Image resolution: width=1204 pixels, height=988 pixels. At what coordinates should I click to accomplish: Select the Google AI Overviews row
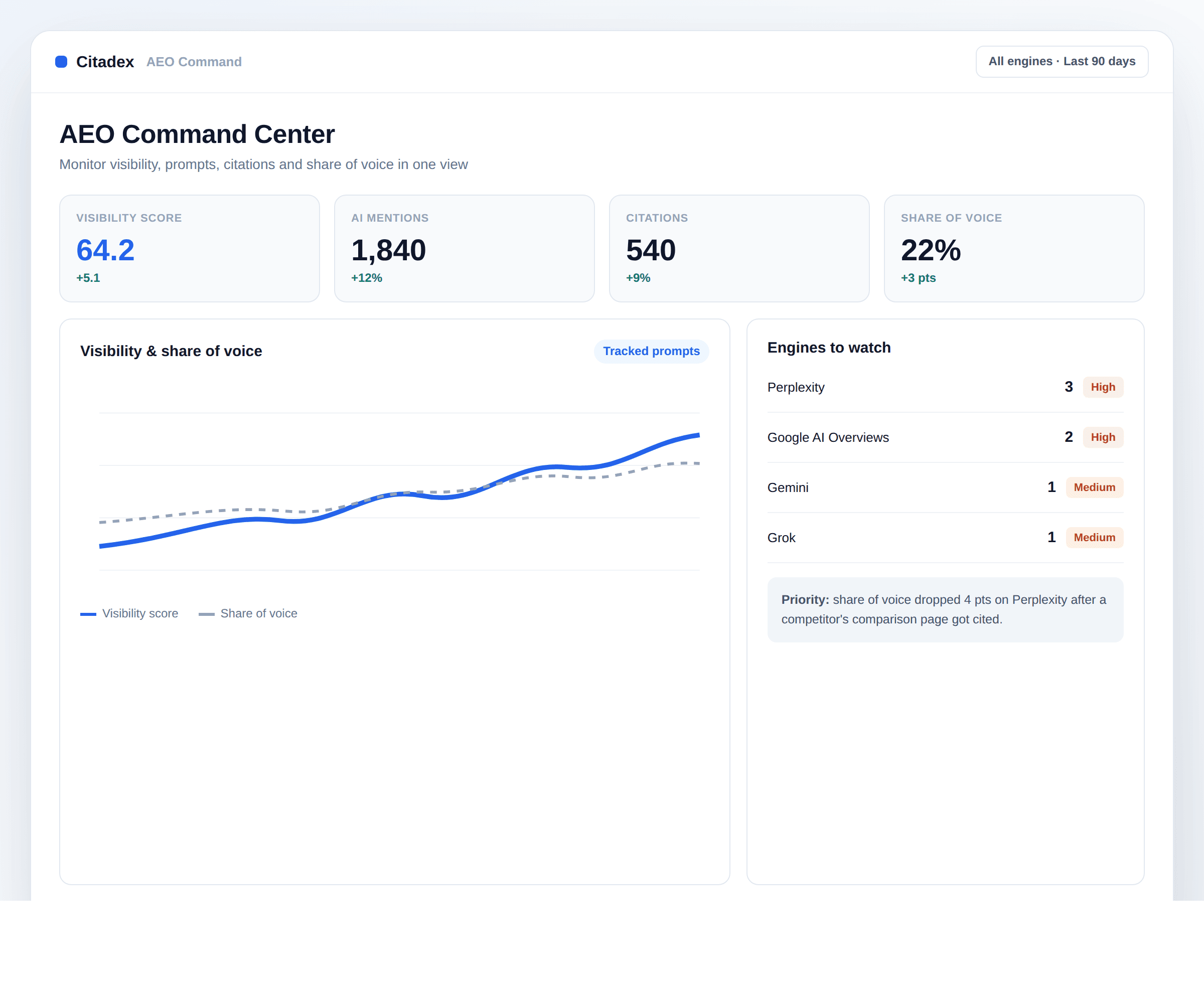click(945, 437)
